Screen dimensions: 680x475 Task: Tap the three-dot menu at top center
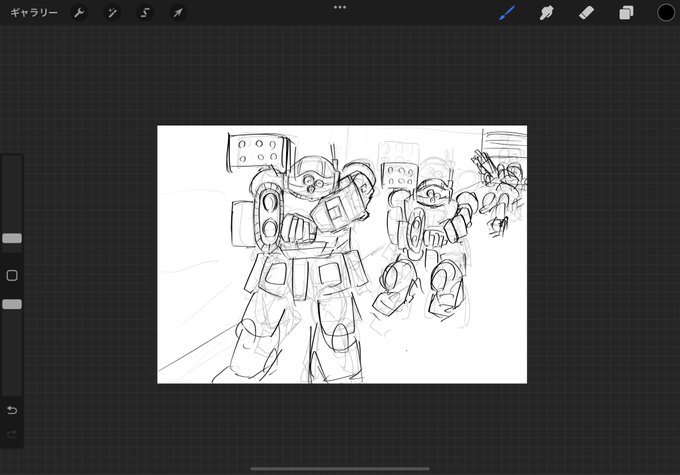pyautogui.click(x=340, y=7)
